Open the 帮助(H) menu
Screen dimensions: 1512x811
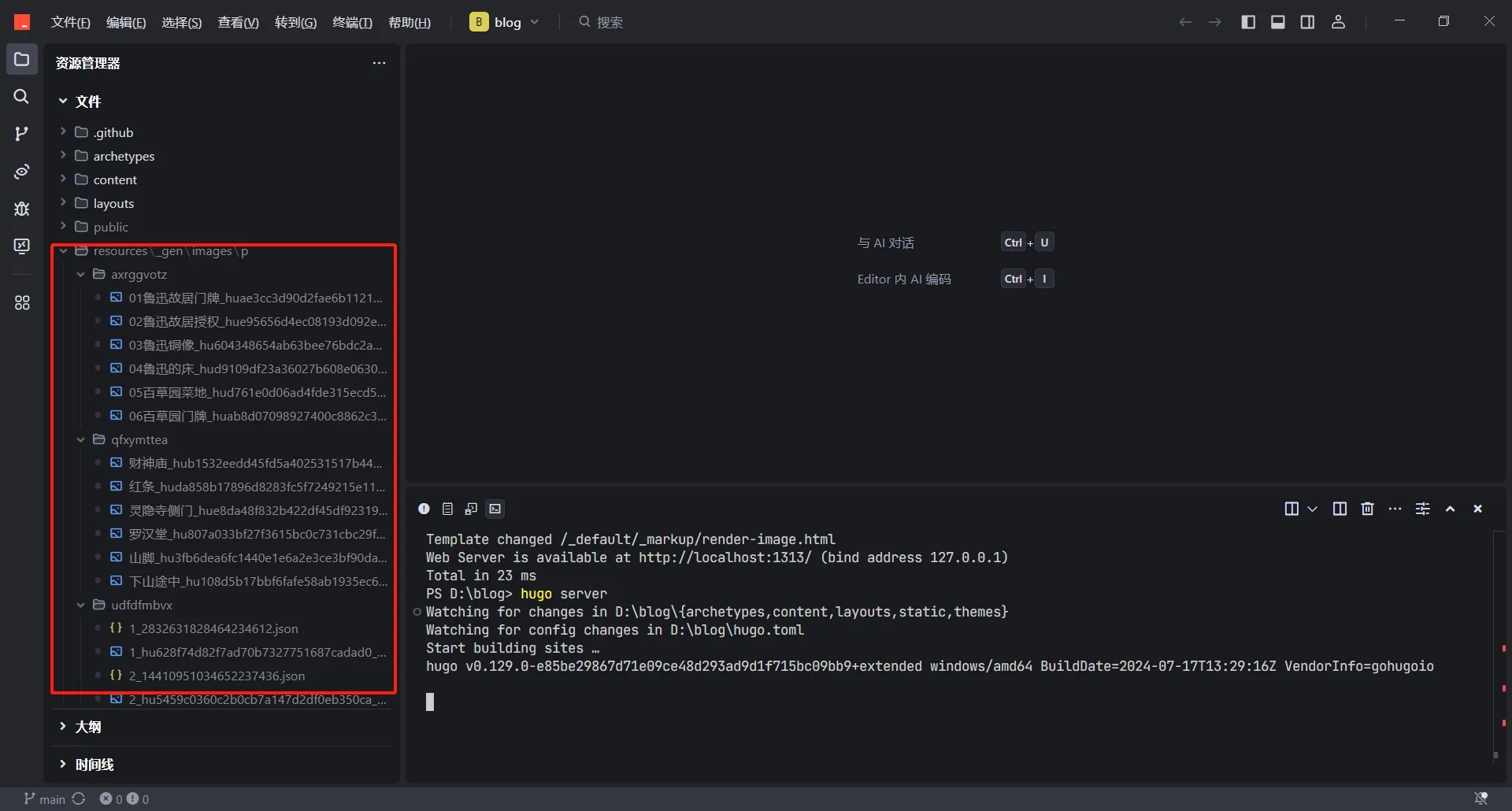[x=409, y=22]
